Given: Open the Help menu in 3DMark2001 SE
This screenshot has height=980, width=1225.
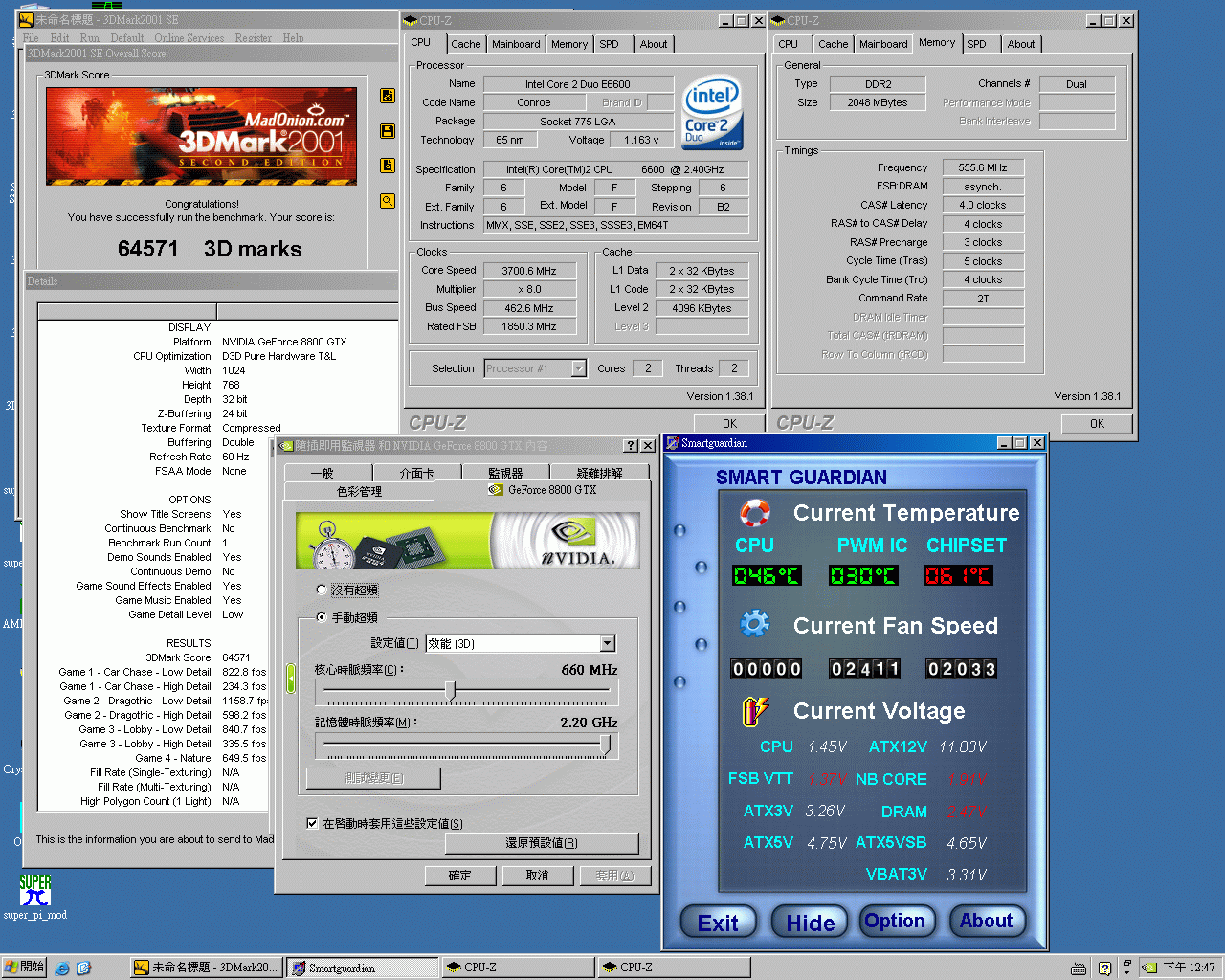Looking at the screenshot, I should [x=293, y=38].
